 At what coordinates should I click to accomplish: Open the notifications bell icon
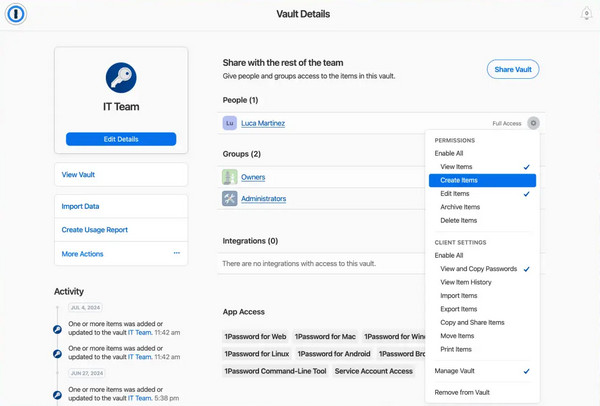586,14
